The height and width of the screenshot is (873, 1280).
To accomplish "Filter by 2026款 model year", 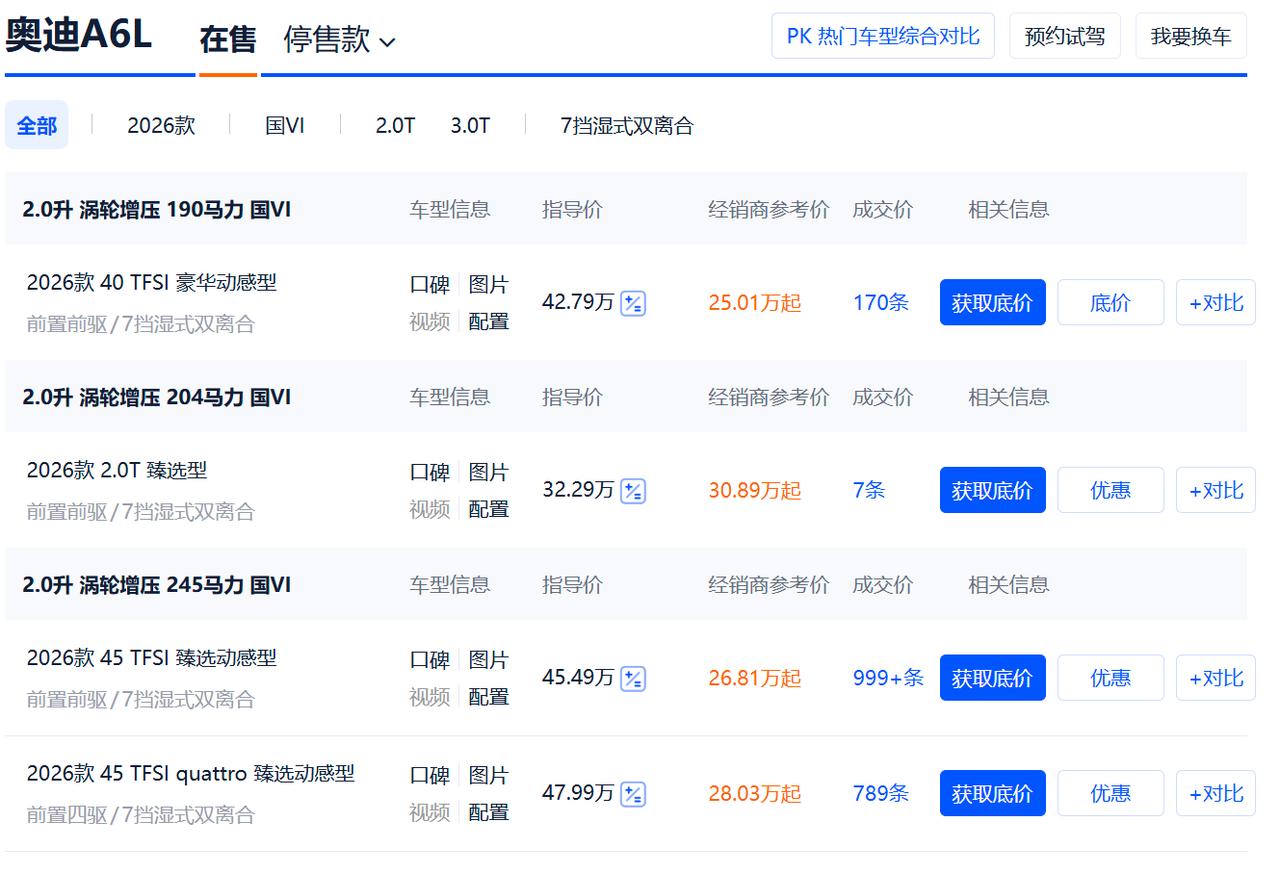I will coord(161,126).
